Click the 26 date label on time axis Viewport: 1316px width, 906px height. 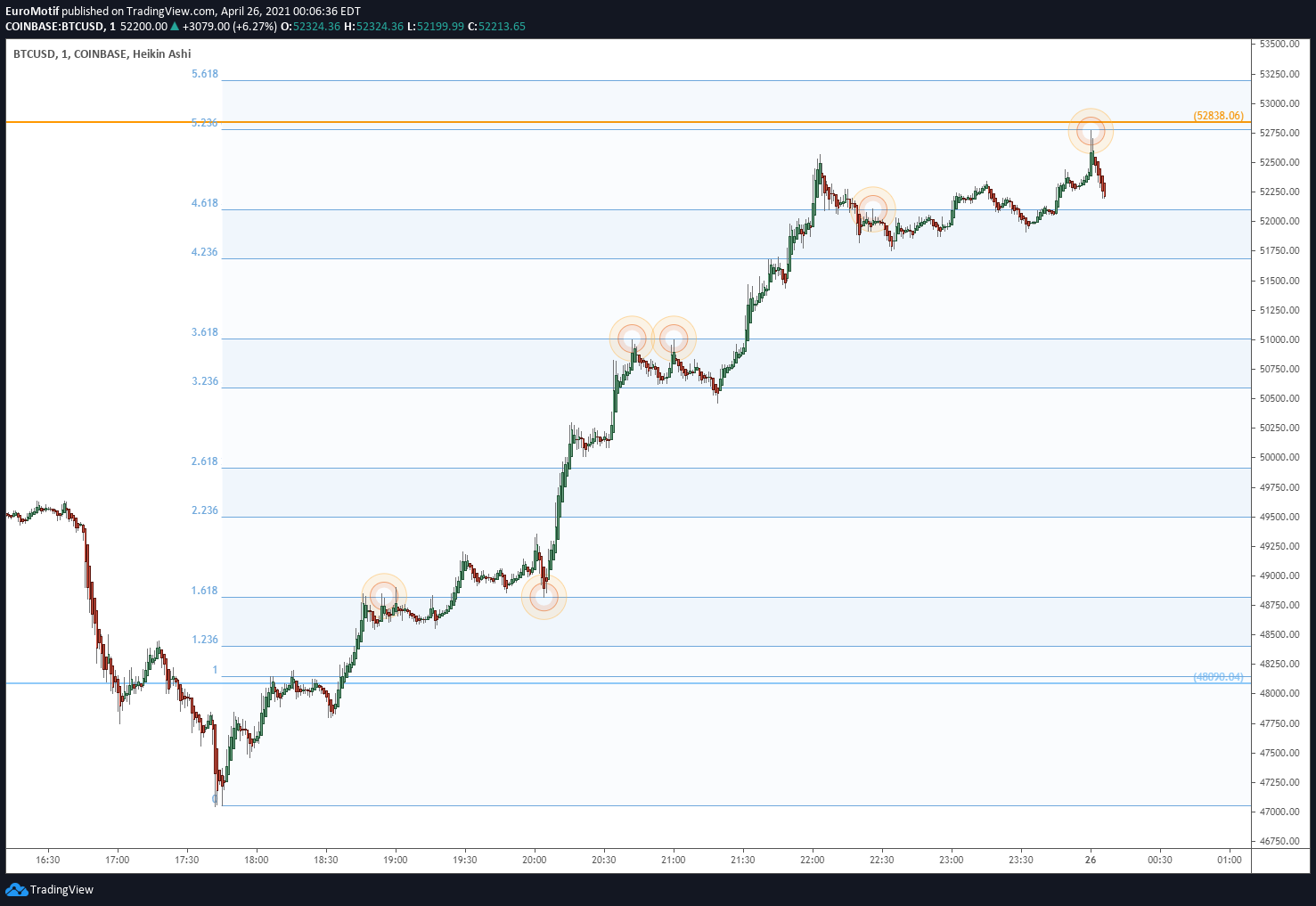(1091, 860)
